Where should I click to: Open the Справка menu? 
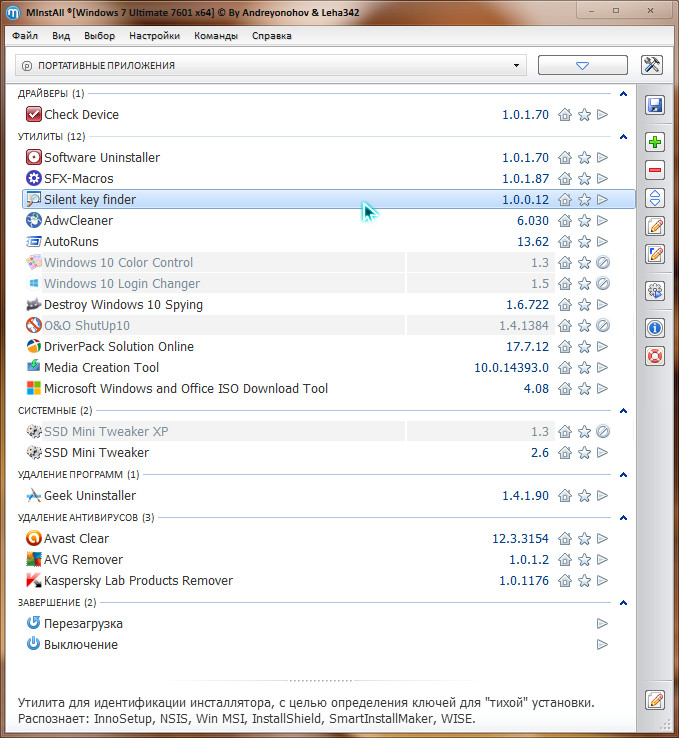(x=272, y=36)
